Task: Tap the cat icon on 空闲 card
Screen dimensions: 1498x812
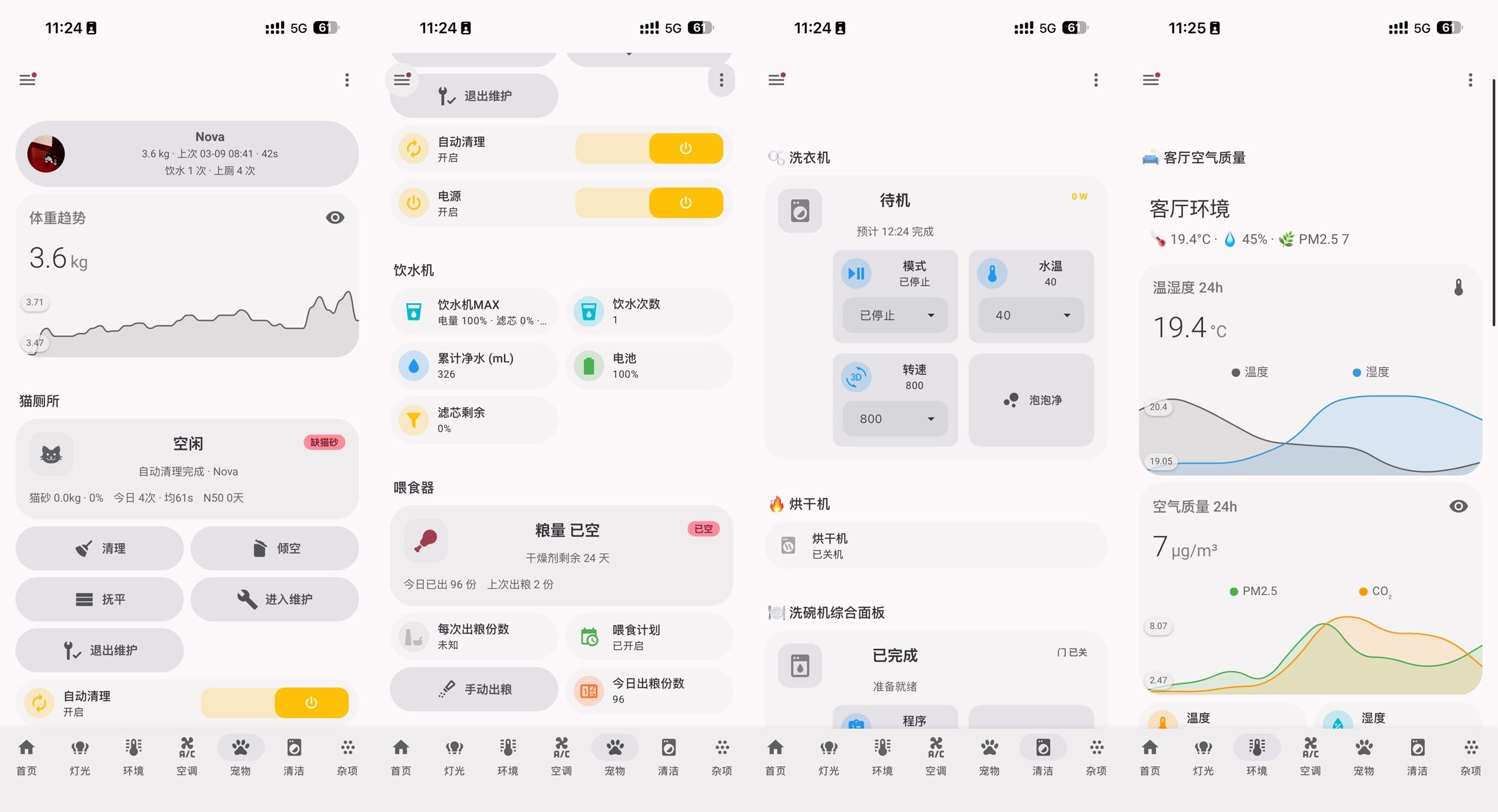Action: click(51, 454)
